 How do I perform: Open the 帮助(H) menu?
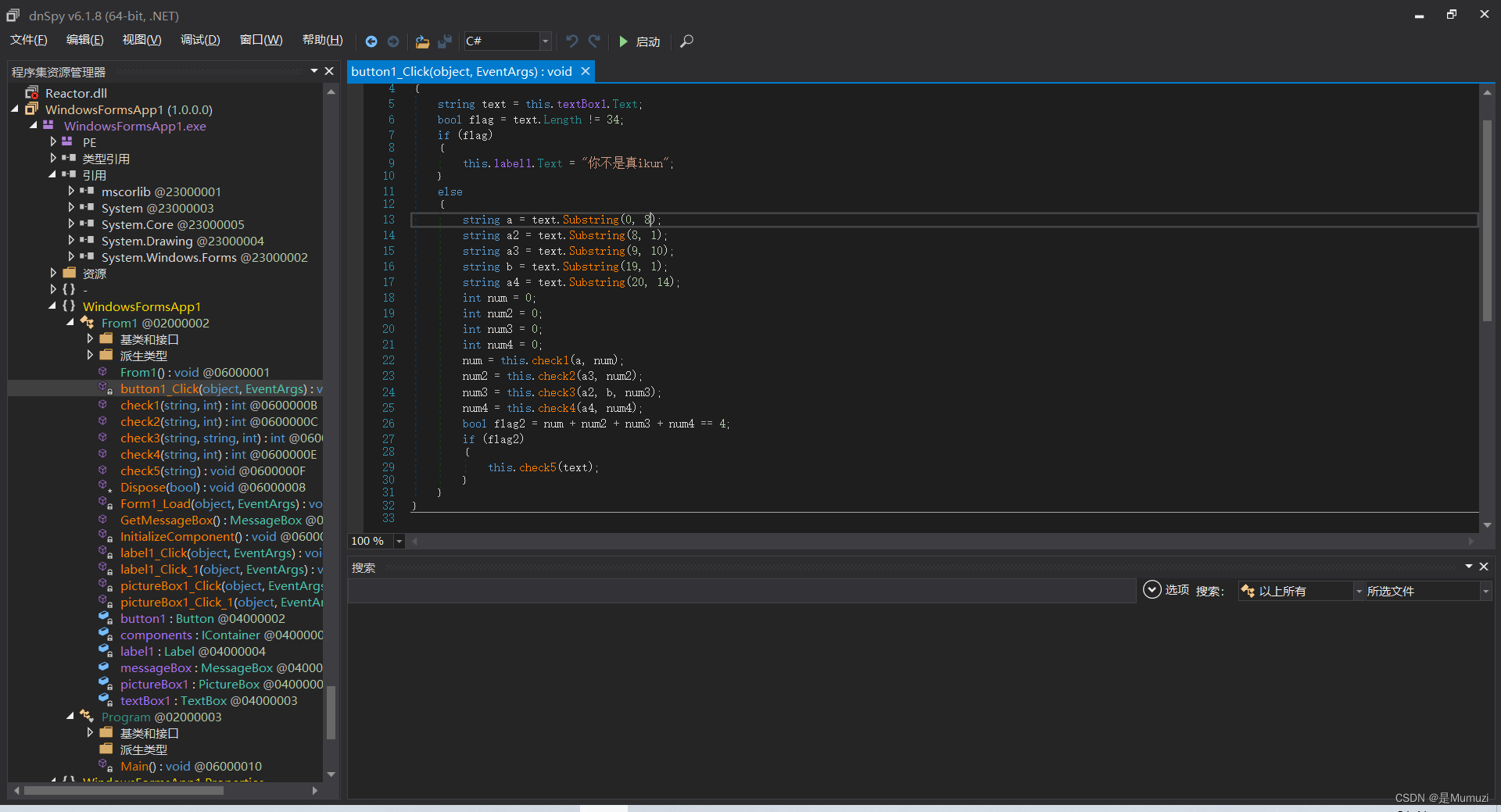click(x=322, y=40)
